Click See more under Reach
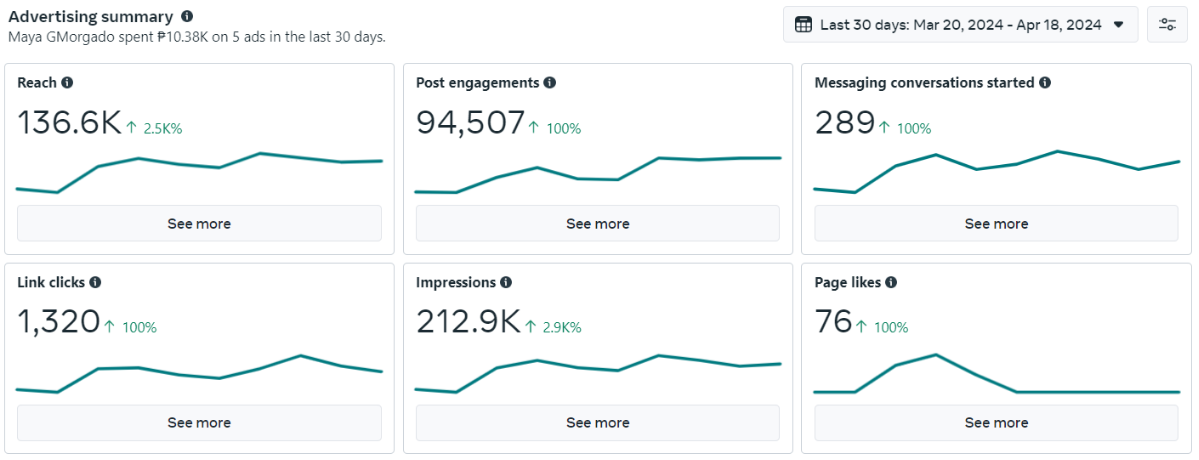 tap(199, 223)
